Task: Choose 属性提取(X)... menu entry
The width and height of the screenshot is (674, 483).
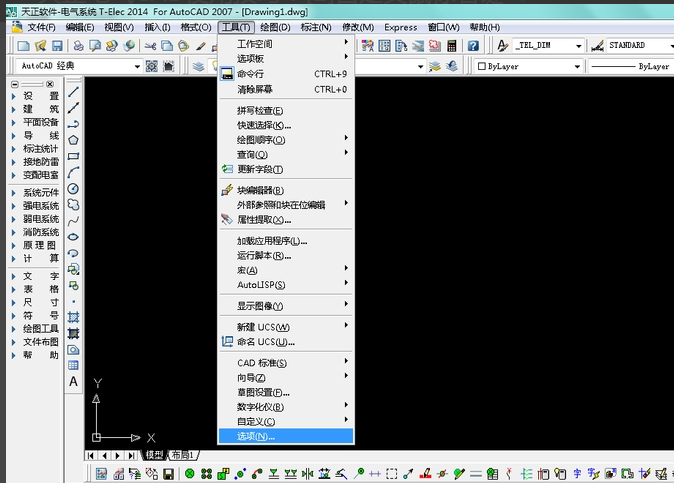Action: 286,220
